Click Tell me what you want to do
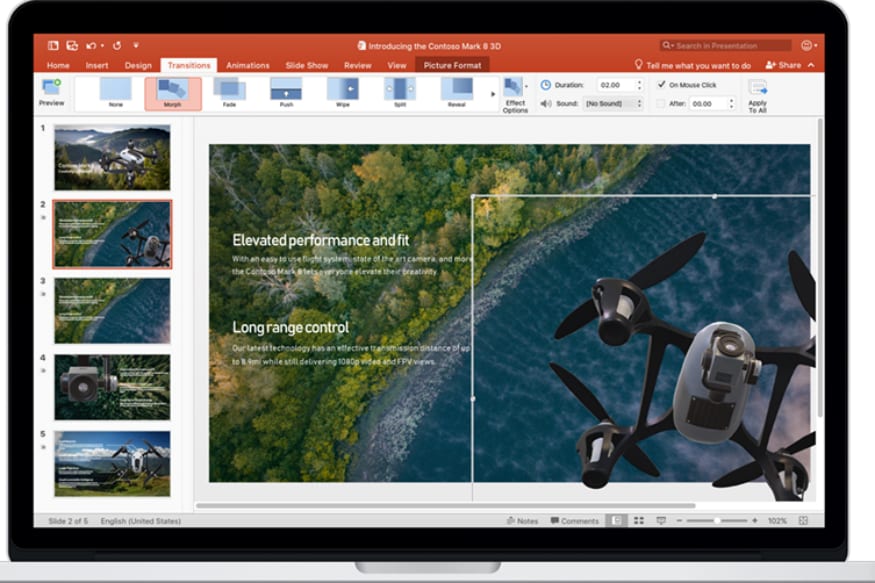The height and width of the screenshot is (583, 875). [x=698, y=65]
